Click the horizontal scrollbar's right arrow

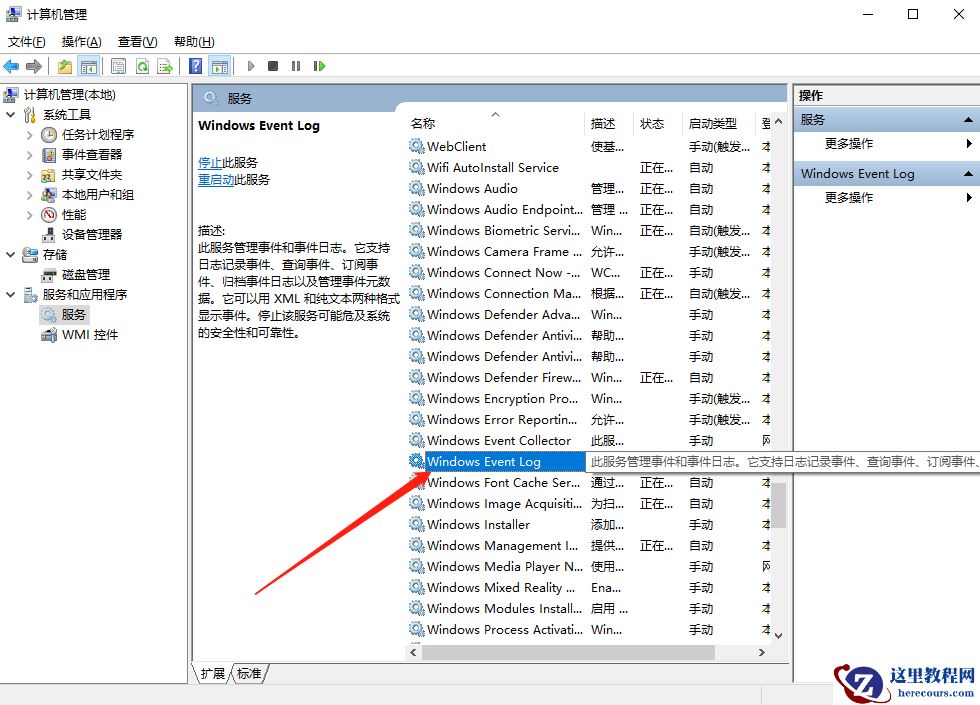762,652
